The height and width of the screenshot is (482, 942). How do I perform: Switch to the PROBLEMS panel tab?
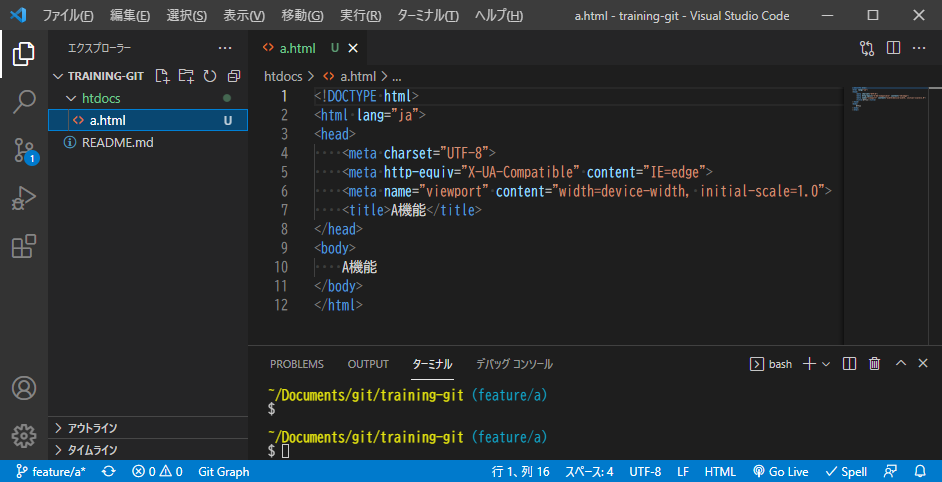click(x=297, y=364)
